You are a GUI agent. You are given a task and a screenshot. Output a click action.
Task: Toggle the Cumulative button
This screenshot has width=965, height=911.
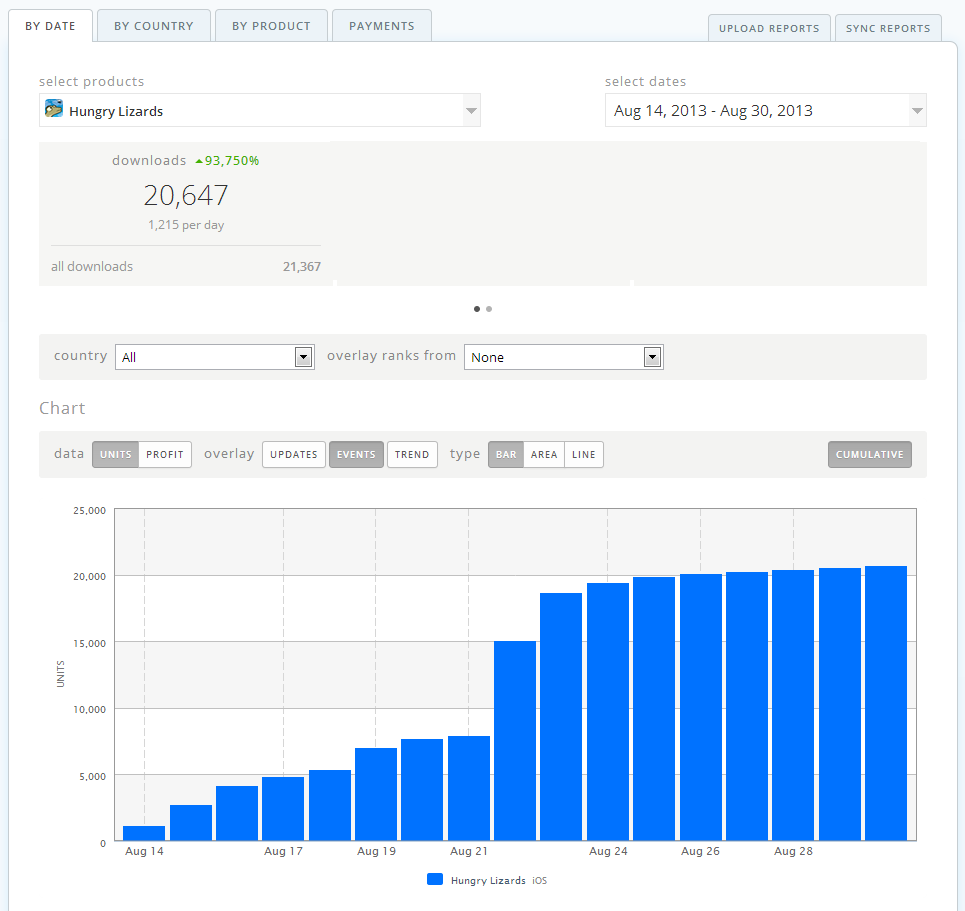[x=870, y=454]
